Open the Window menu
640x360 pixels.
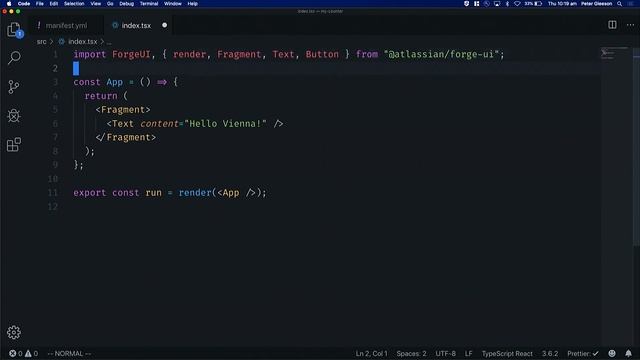click(173, 4)
